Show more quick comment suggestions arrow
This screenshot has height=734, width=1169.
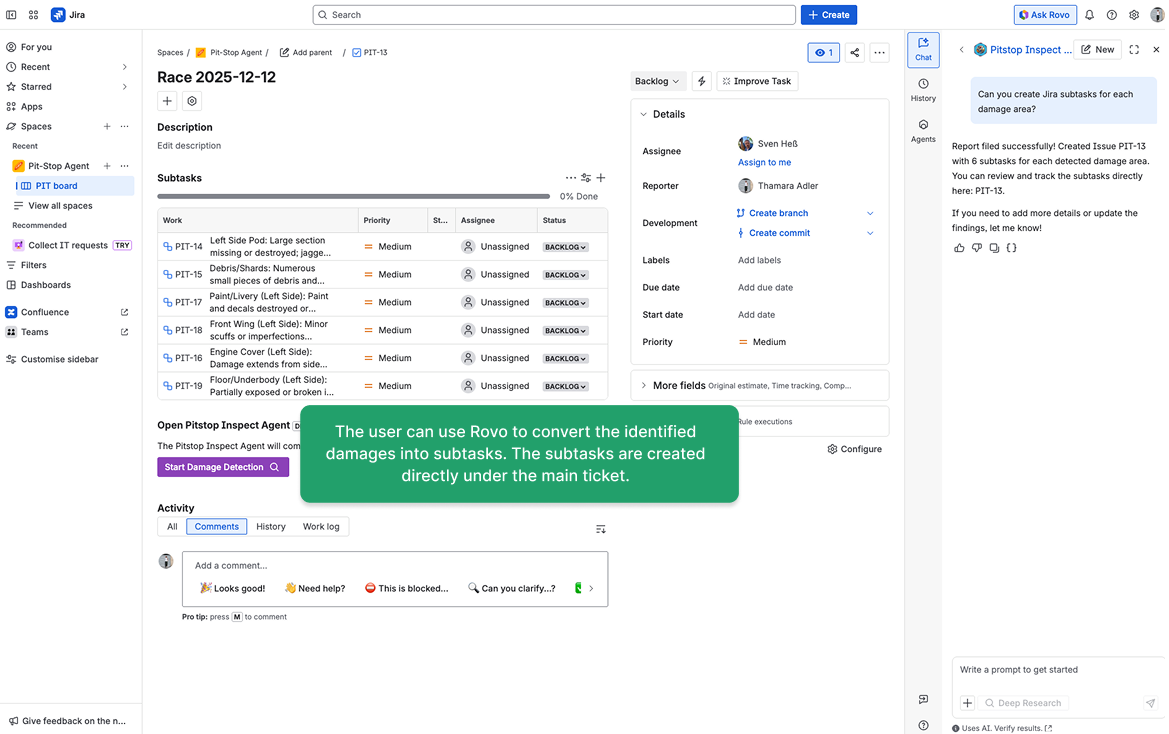[x=591, y=589]
